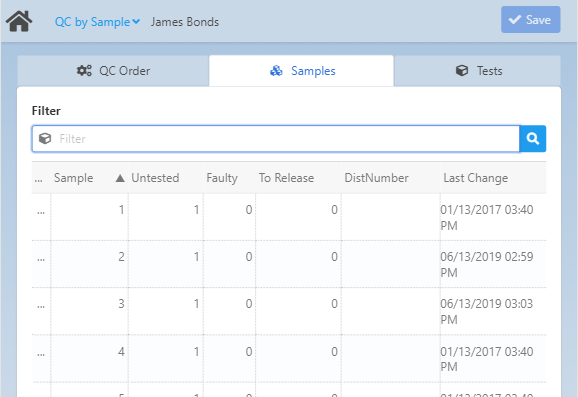Click the box icon on Tests tab

click(462, 70)
